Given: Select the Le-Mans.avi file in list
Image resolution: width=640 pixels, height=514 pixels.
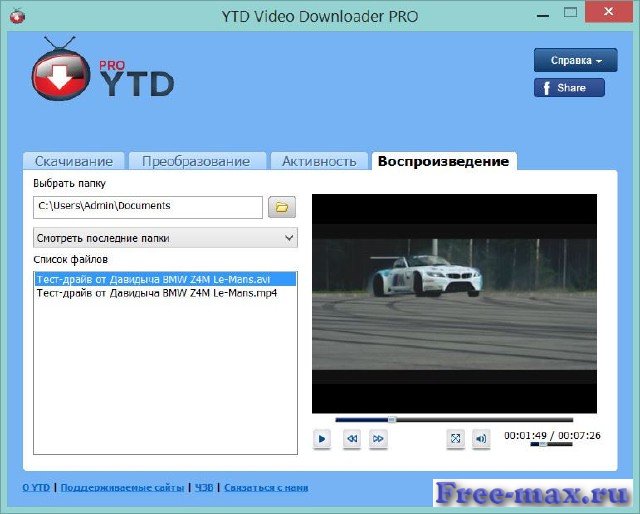Looking at the screenshot, I should 165,279.
